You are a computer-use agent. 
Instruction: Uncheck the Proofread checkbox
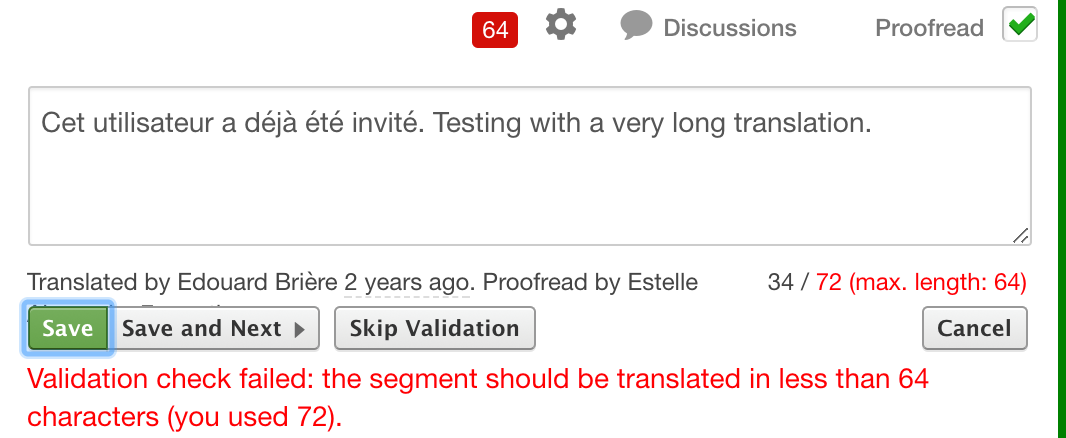1020,25
